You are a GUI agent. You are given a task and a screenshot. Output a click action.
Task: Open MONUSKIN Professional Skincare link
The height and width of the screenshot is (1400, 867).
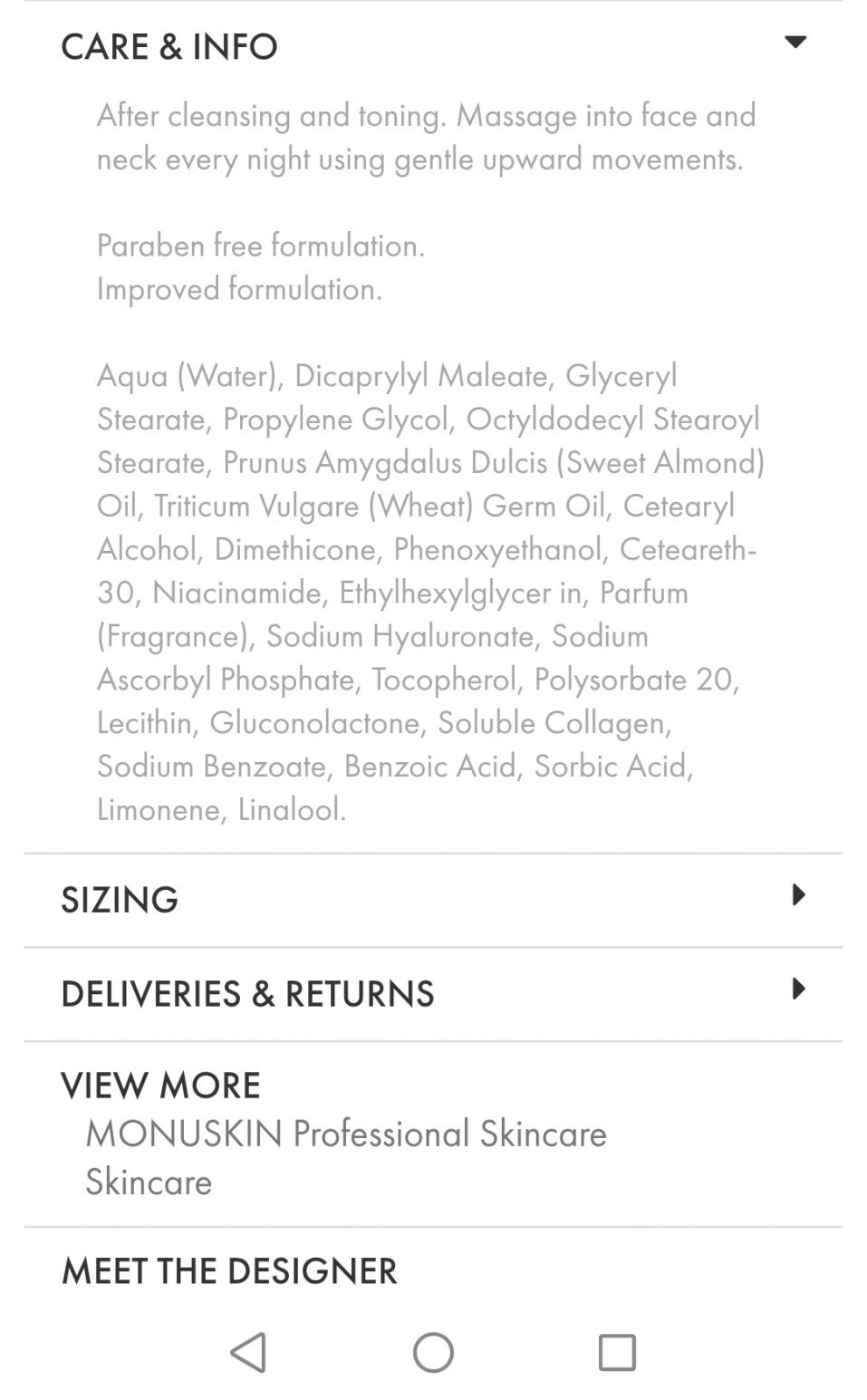pyautogui.click(x=346, y=1134)
